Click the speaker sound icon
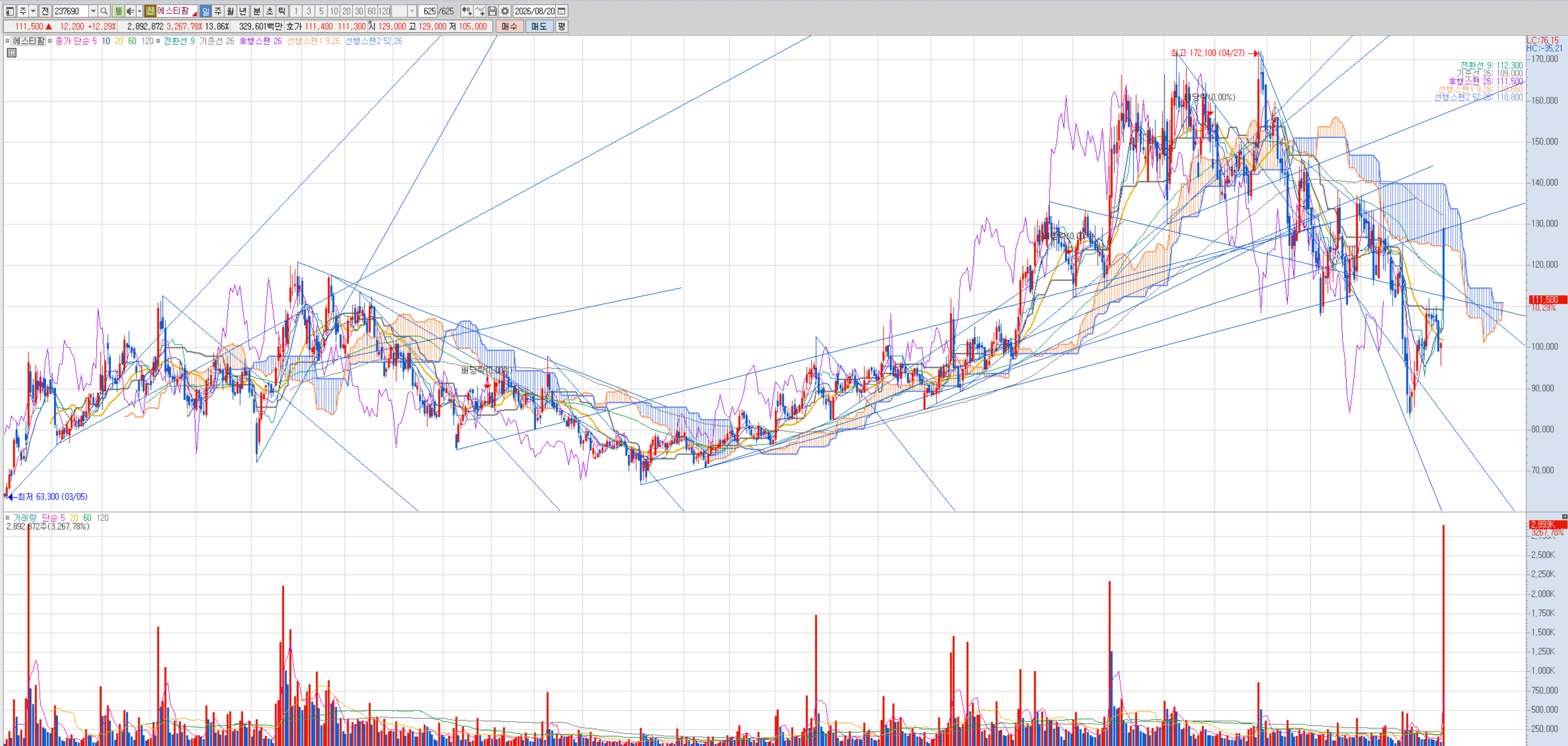This screenshot has height=746, width=1568. coord(130,11)
